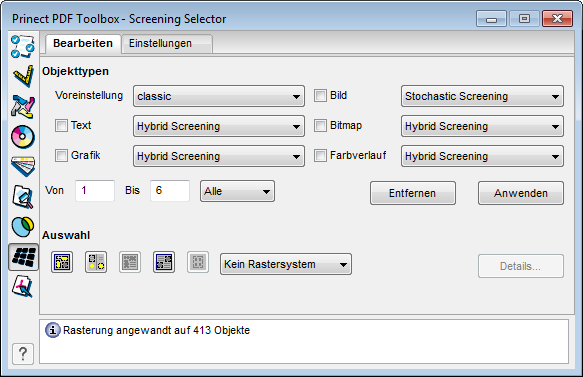Maximize the Screening Selector window
The height and width of the screenshot is (377, 583).
524,19
